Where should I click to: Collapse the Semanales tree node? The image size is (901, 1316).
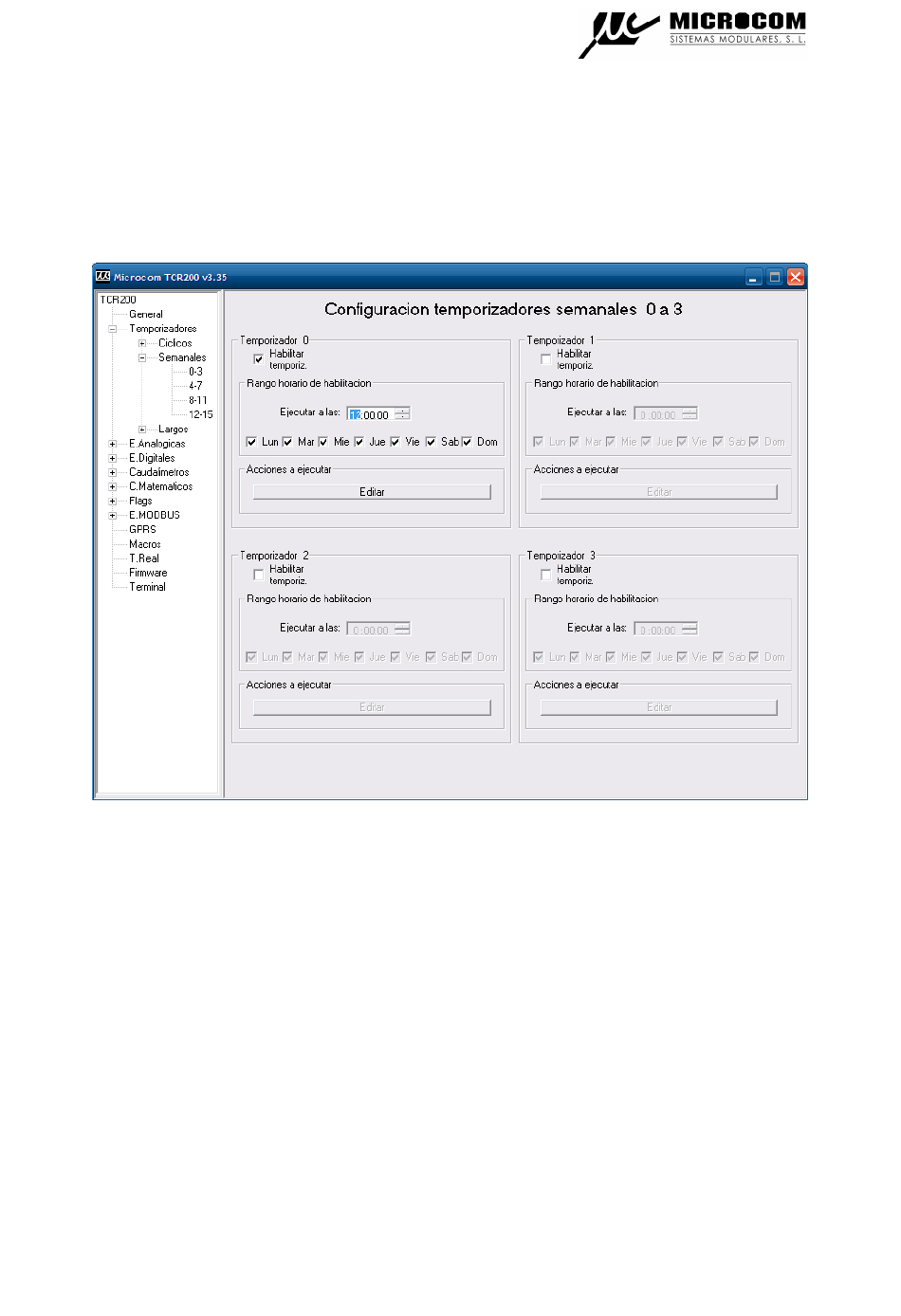click(142, 357)
